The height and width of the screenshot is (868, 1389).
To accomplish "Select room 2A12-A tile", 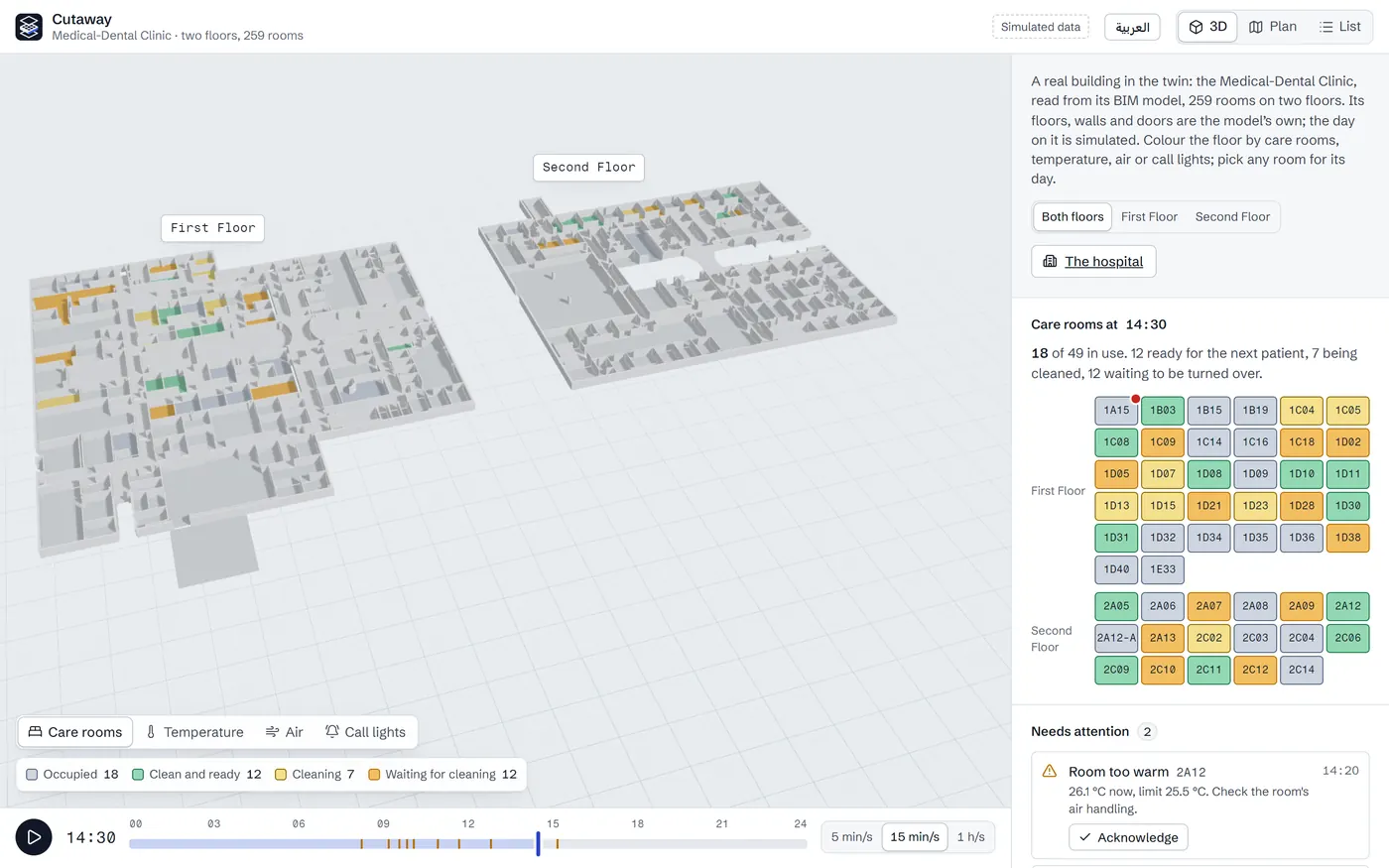I will click(1116, 638).
